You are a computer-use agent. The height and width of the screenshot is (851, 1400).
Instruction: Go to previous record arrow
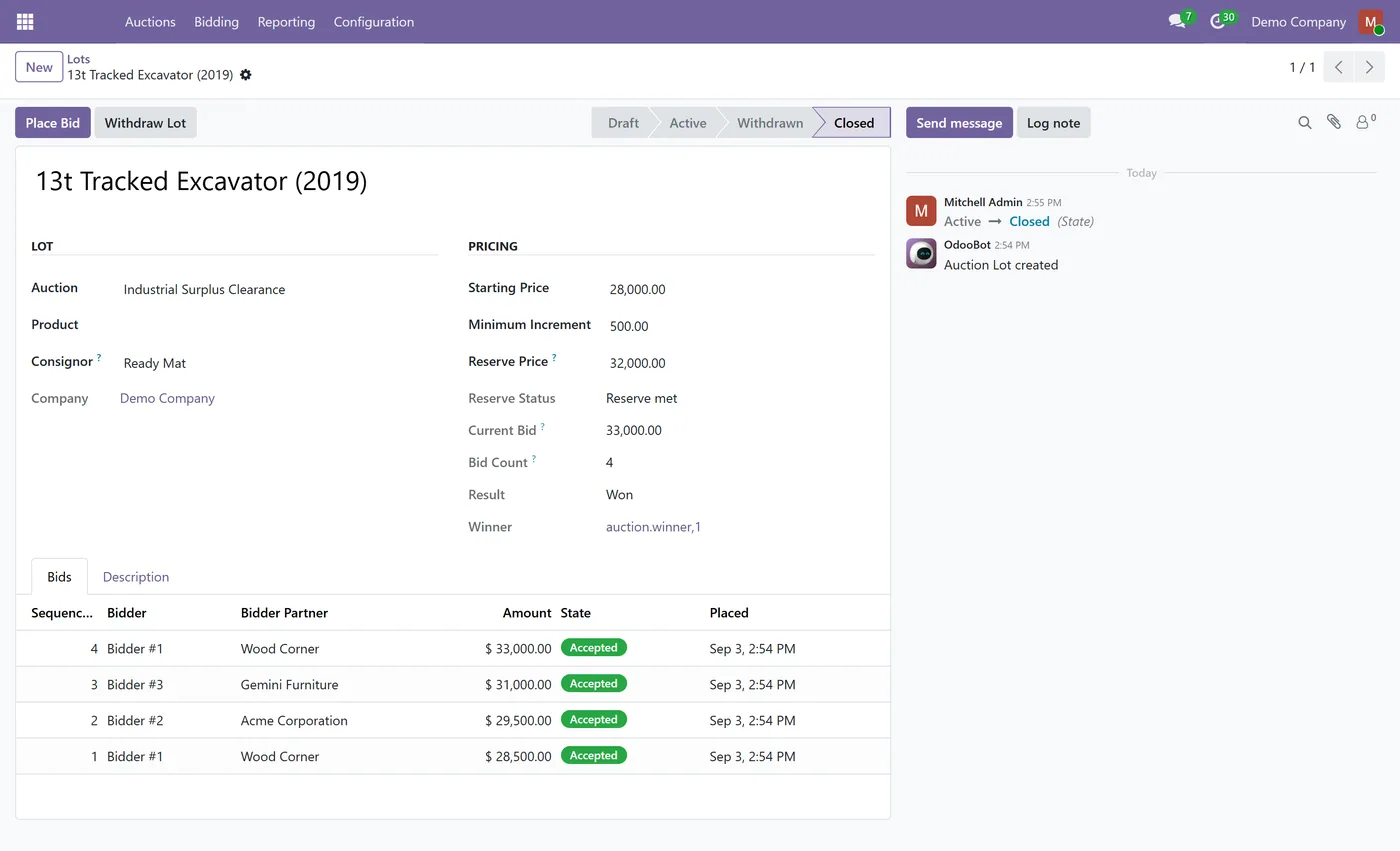tap(1339, 67)
